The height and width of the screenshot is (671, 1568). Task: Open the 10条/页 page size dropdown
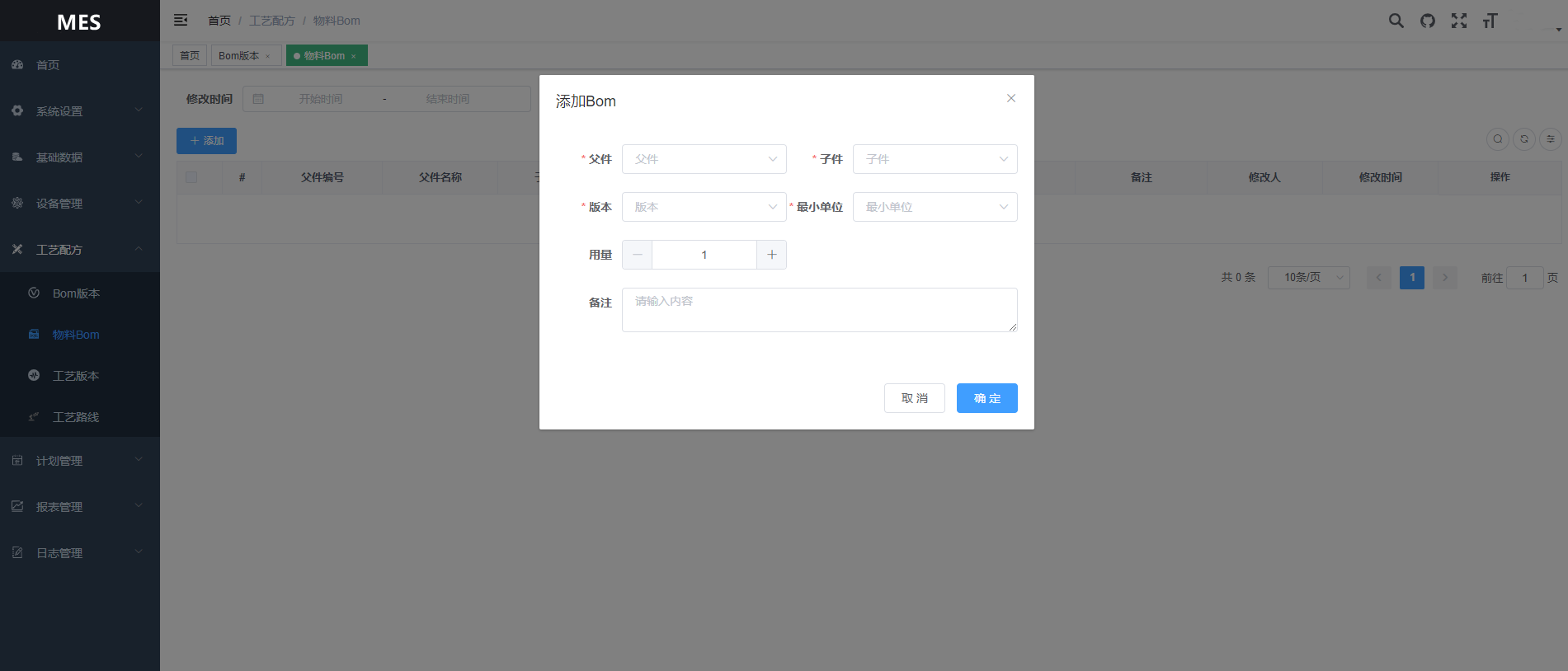1309,278
